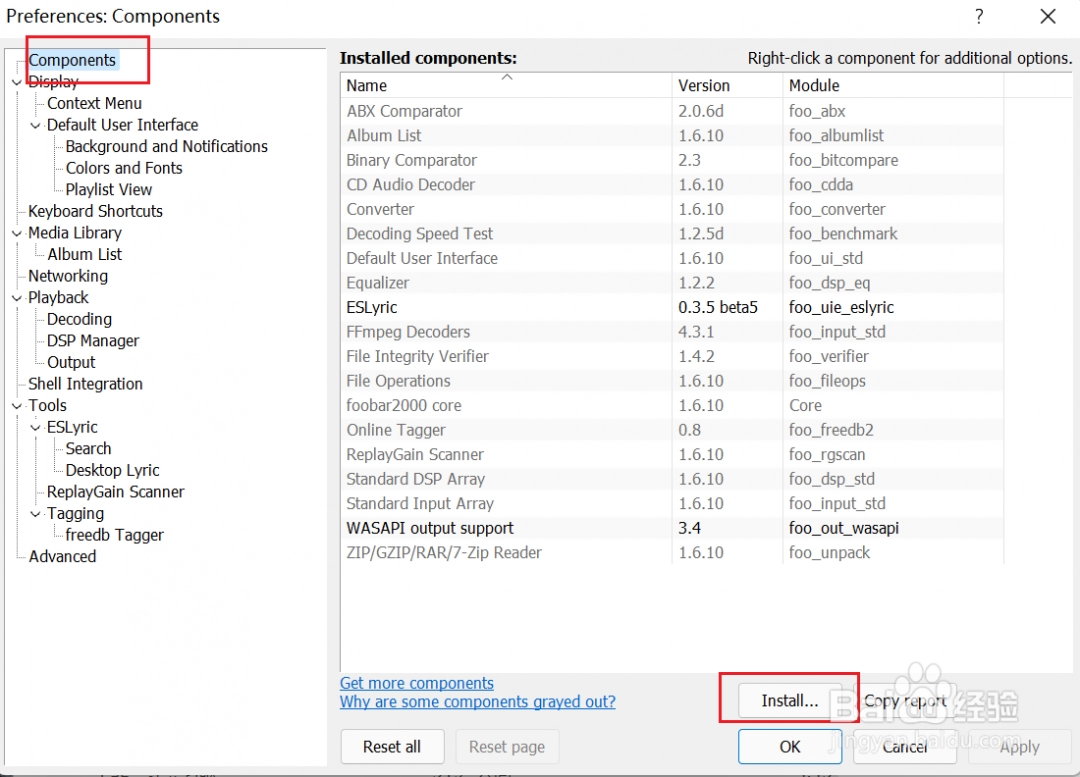Collapse the Display tree node
The width and height of the screenshot is (1080, 777).
click(x=16, y=82)
